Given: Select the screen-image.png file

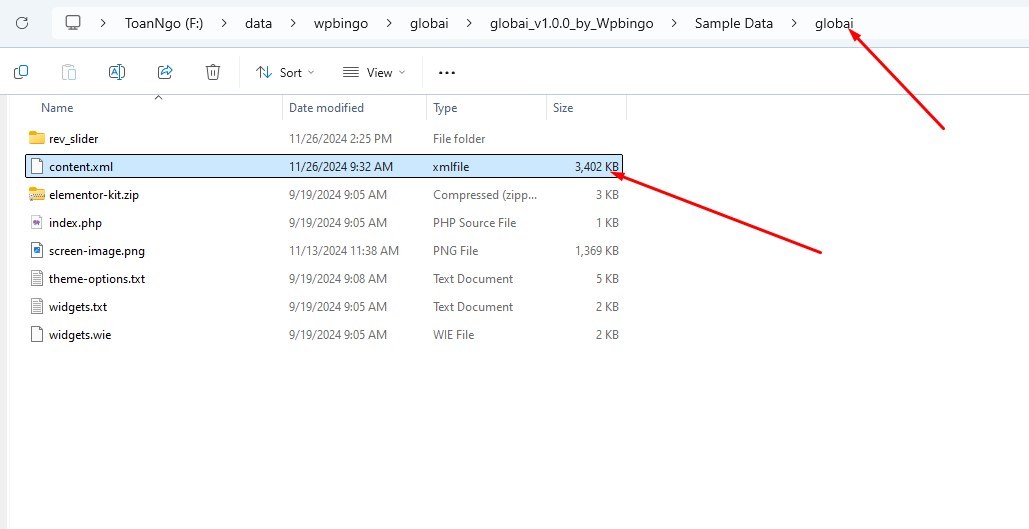Looking at the screenshot, I should [96, 251].
